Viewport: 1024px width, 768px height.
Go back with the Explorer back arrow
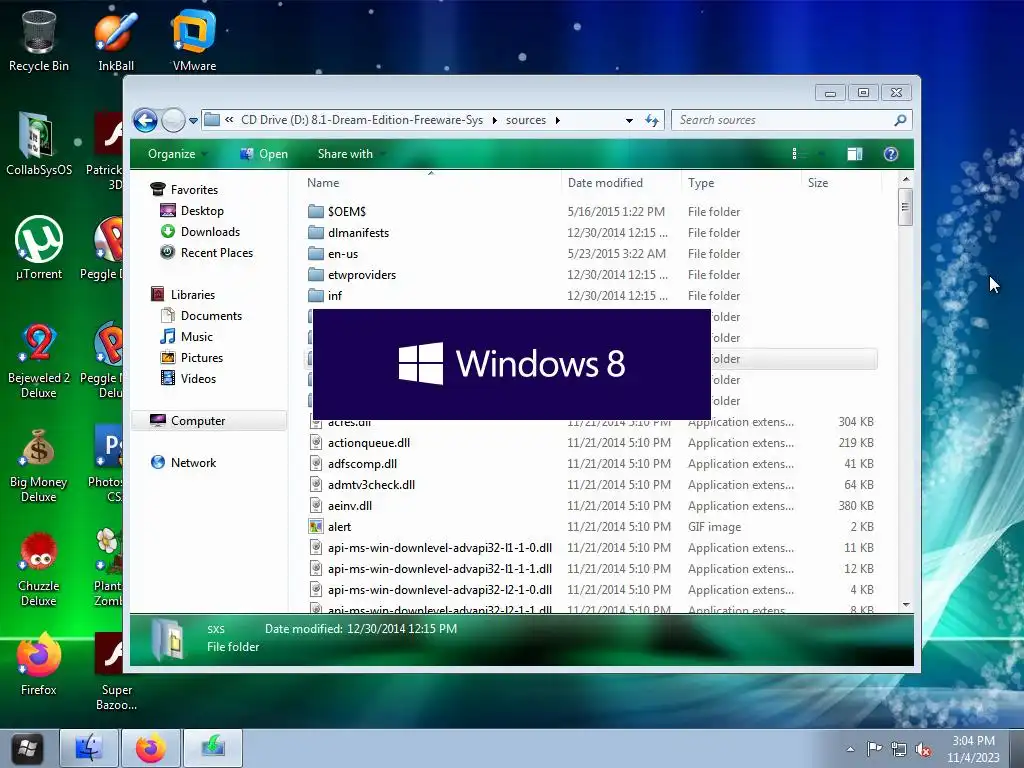(145, 120)
